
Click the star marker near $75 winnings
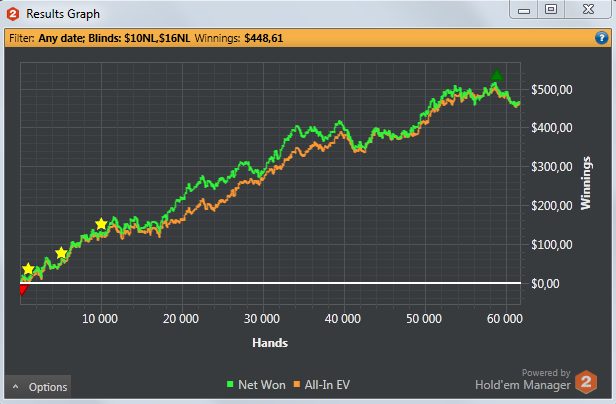[61, 253]
